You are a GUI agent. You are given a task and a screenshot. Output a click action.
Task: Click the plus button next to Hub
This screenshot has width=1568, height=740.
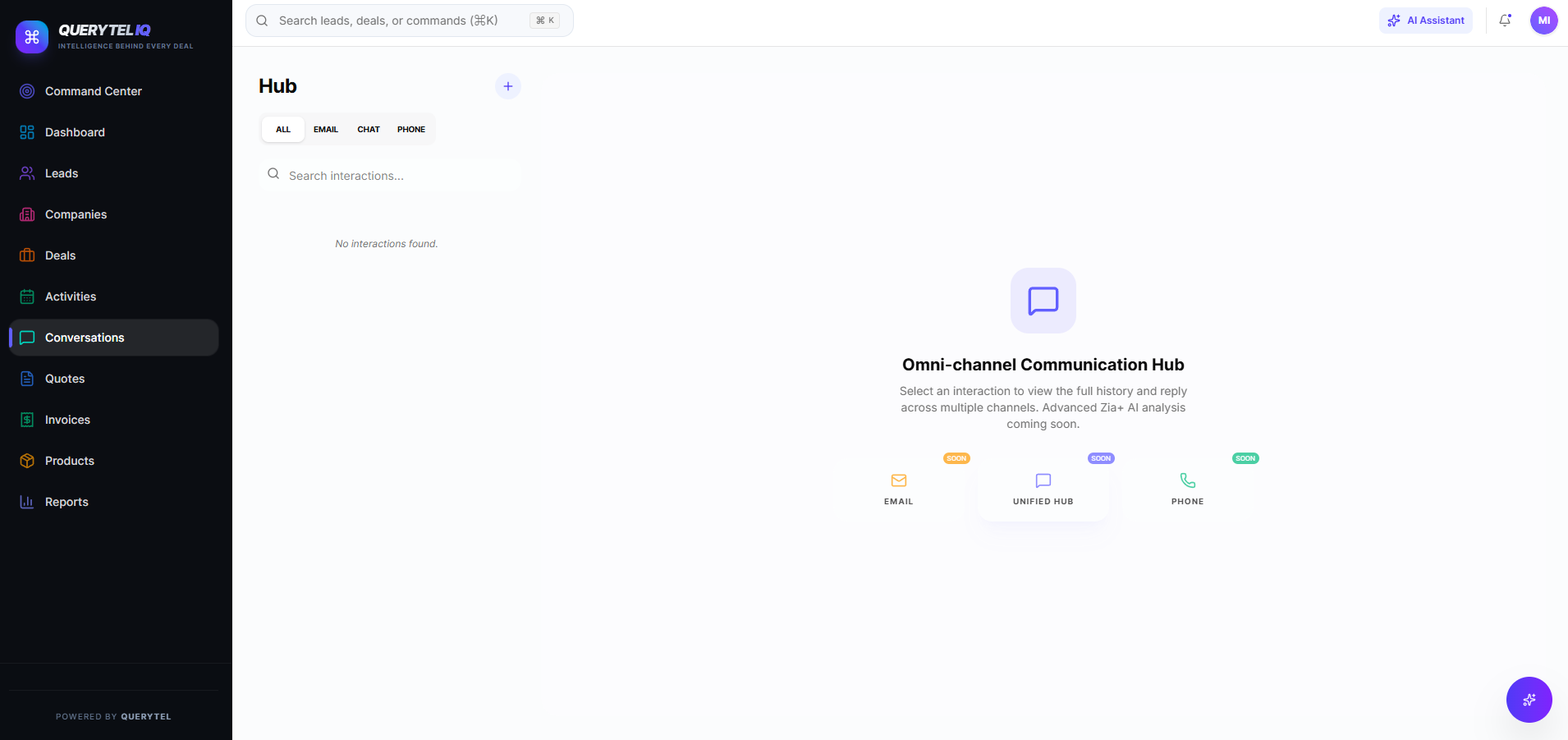(x=507, y=85)
